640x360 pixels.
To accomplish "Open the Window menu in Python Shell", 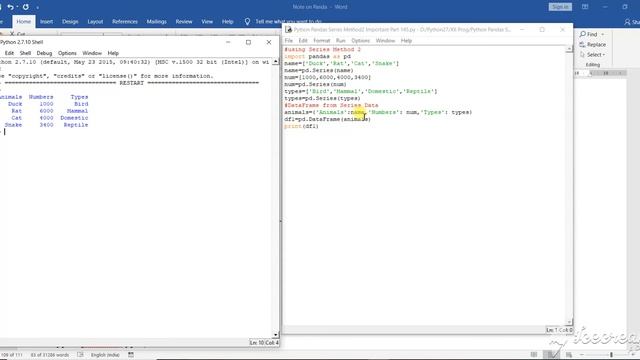I will coord(92,53).
